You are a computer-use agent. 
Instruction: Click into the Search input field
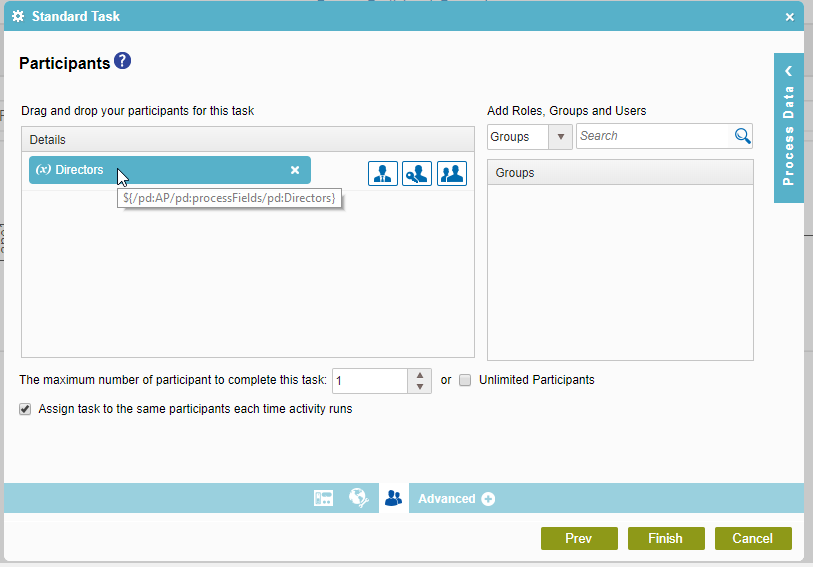click(654, 136)
